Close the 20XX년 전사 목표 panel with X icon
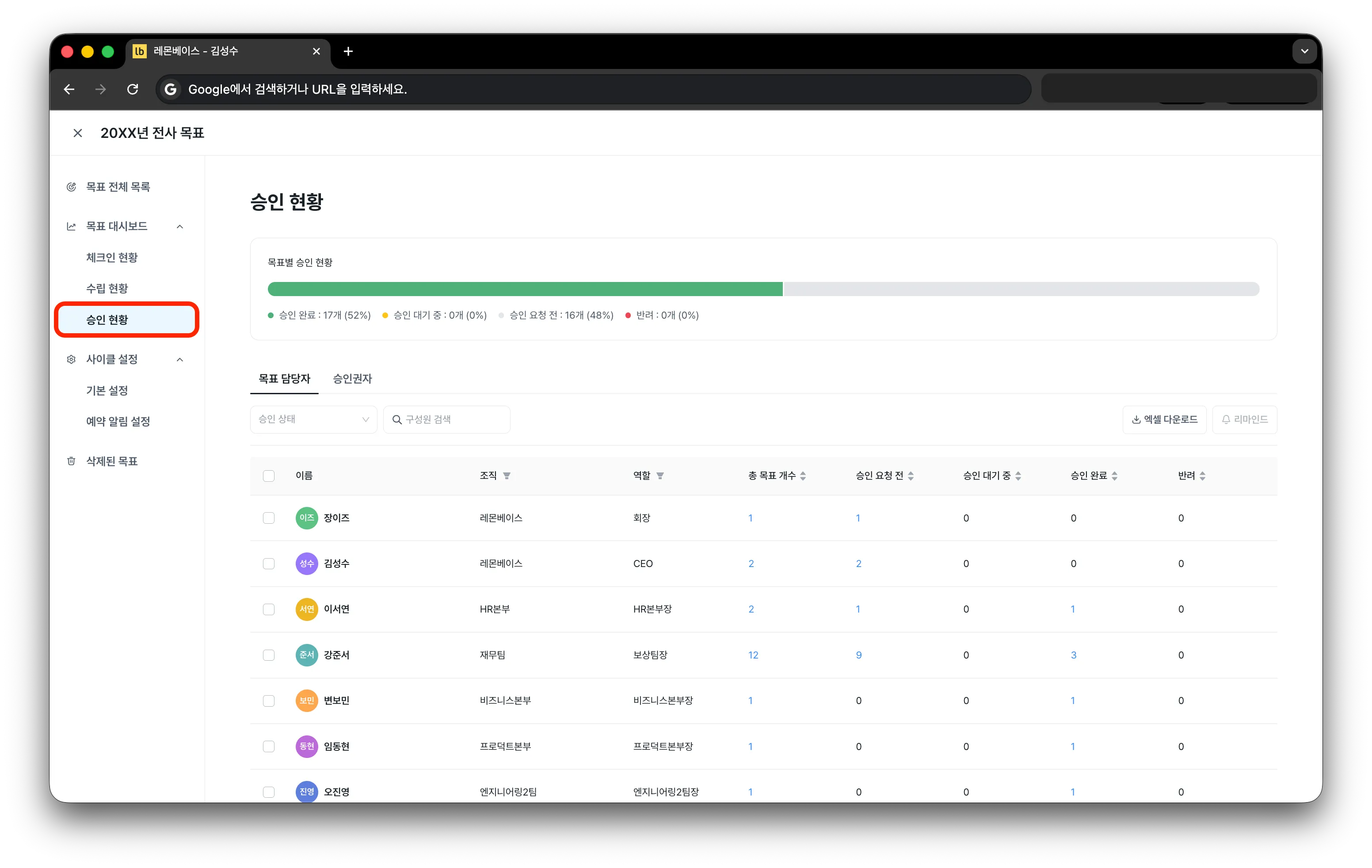1372x868 pixels. point(78,133)
